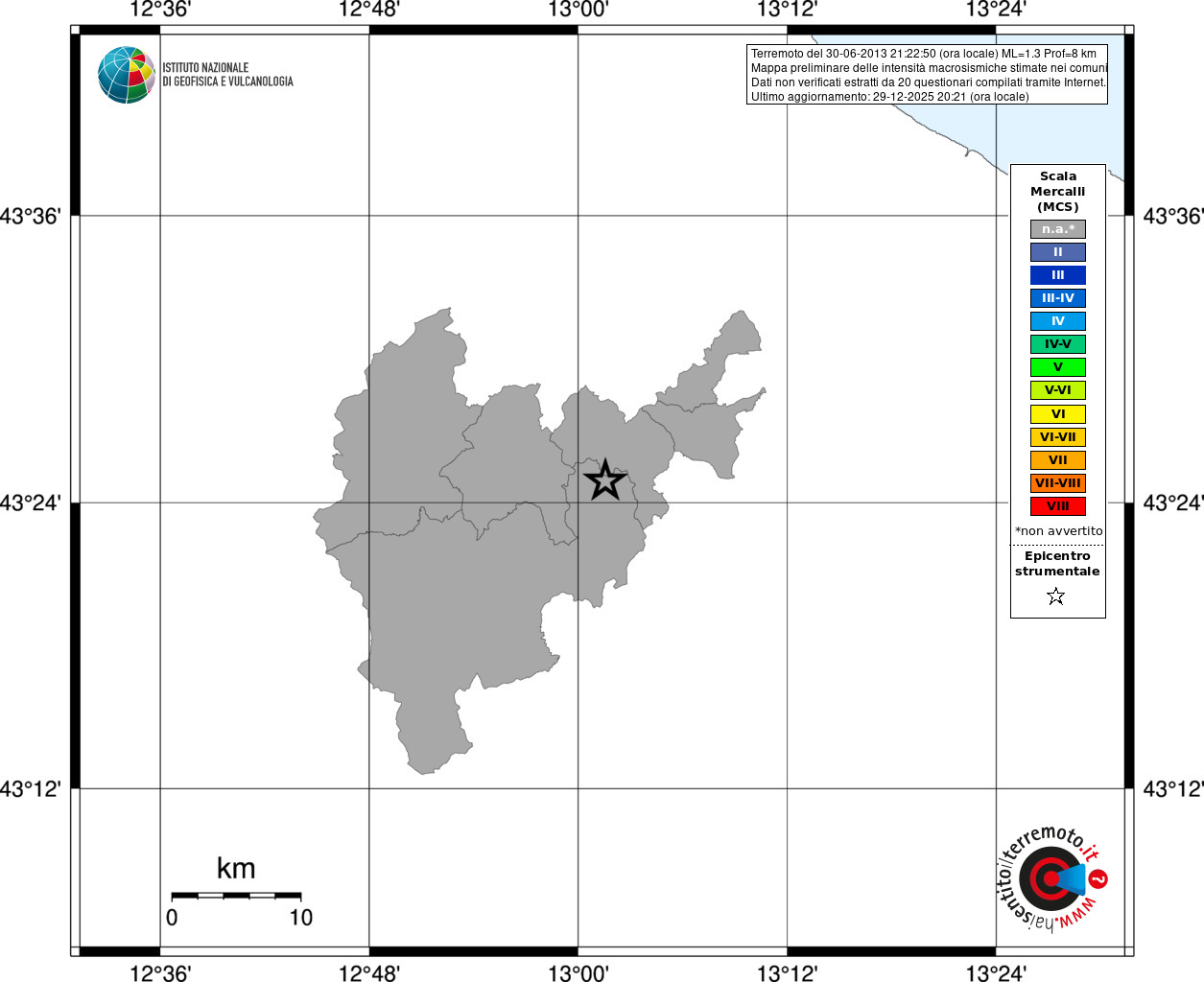Select the VI yellow swatch
Image resolution: width=1204 pixels, height=982 pixels.
click(x=1058, y=414)
